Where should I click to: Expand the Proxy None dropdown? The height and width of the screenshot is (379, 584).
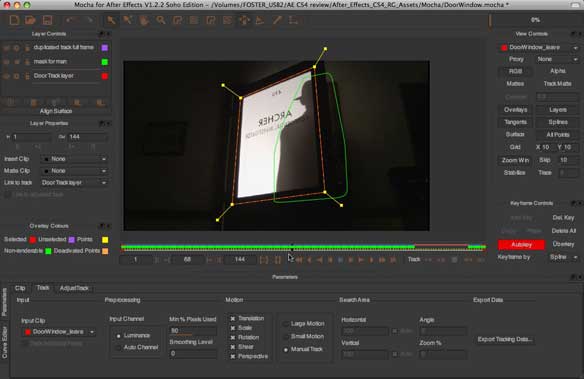(556, 60)
